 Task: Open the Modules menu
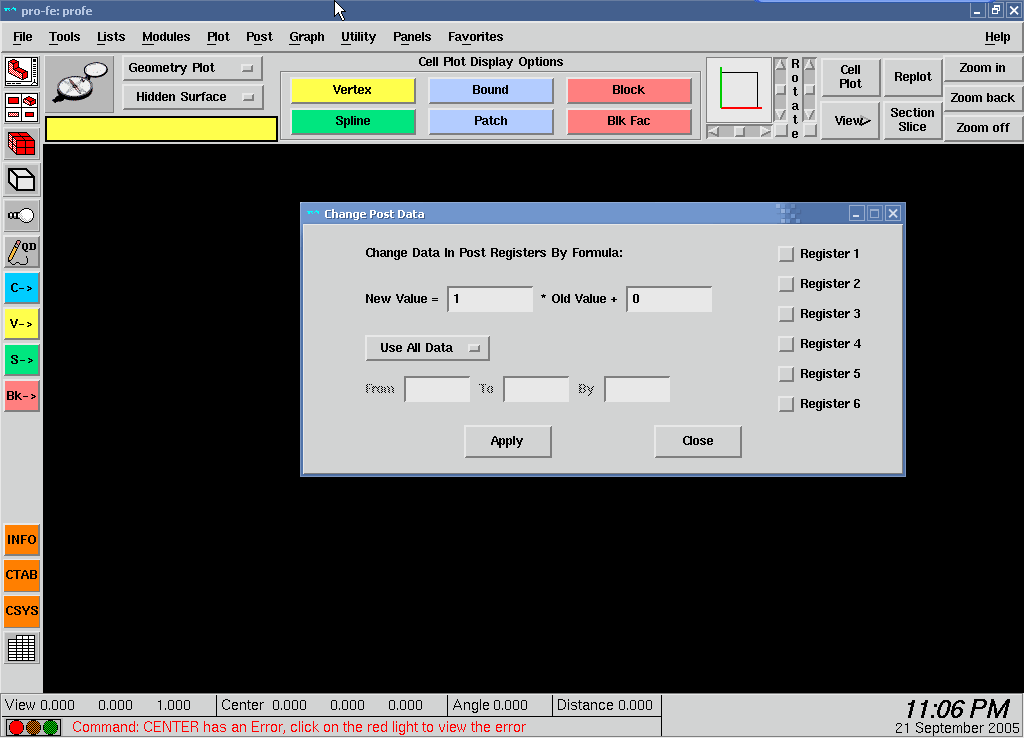[166, 37]
